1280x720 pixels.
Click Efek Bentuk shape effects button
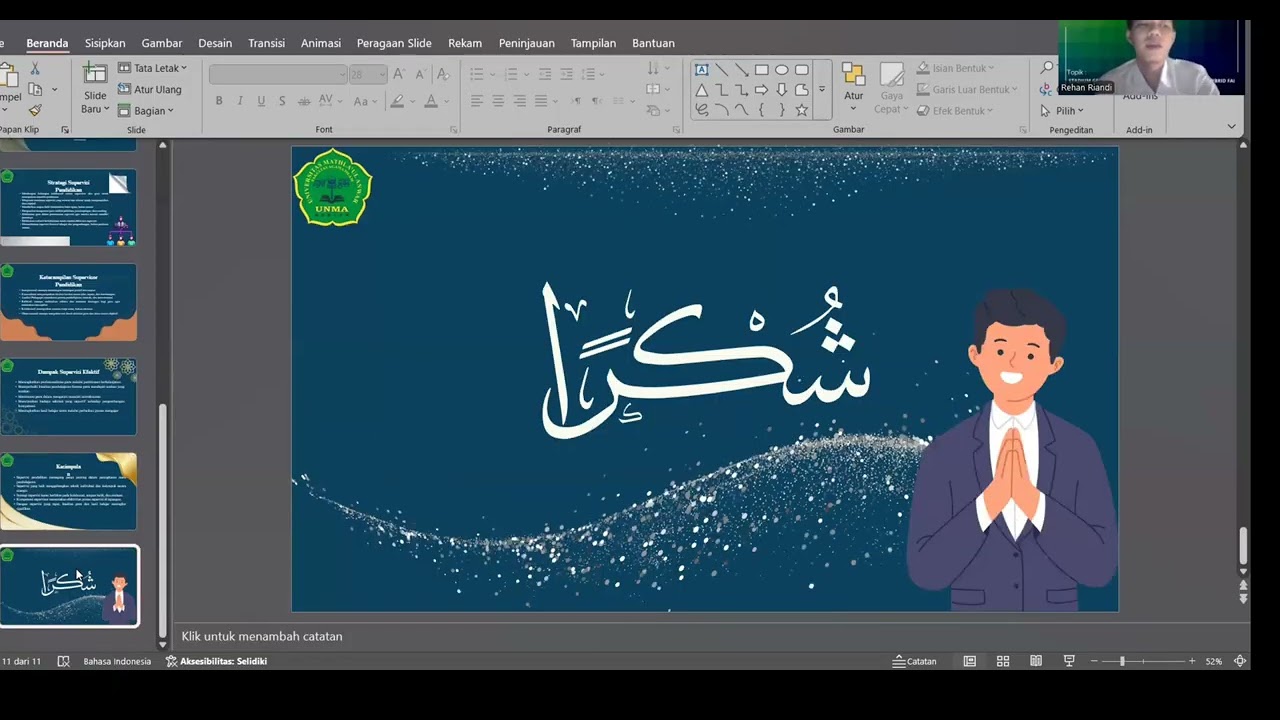955,110
